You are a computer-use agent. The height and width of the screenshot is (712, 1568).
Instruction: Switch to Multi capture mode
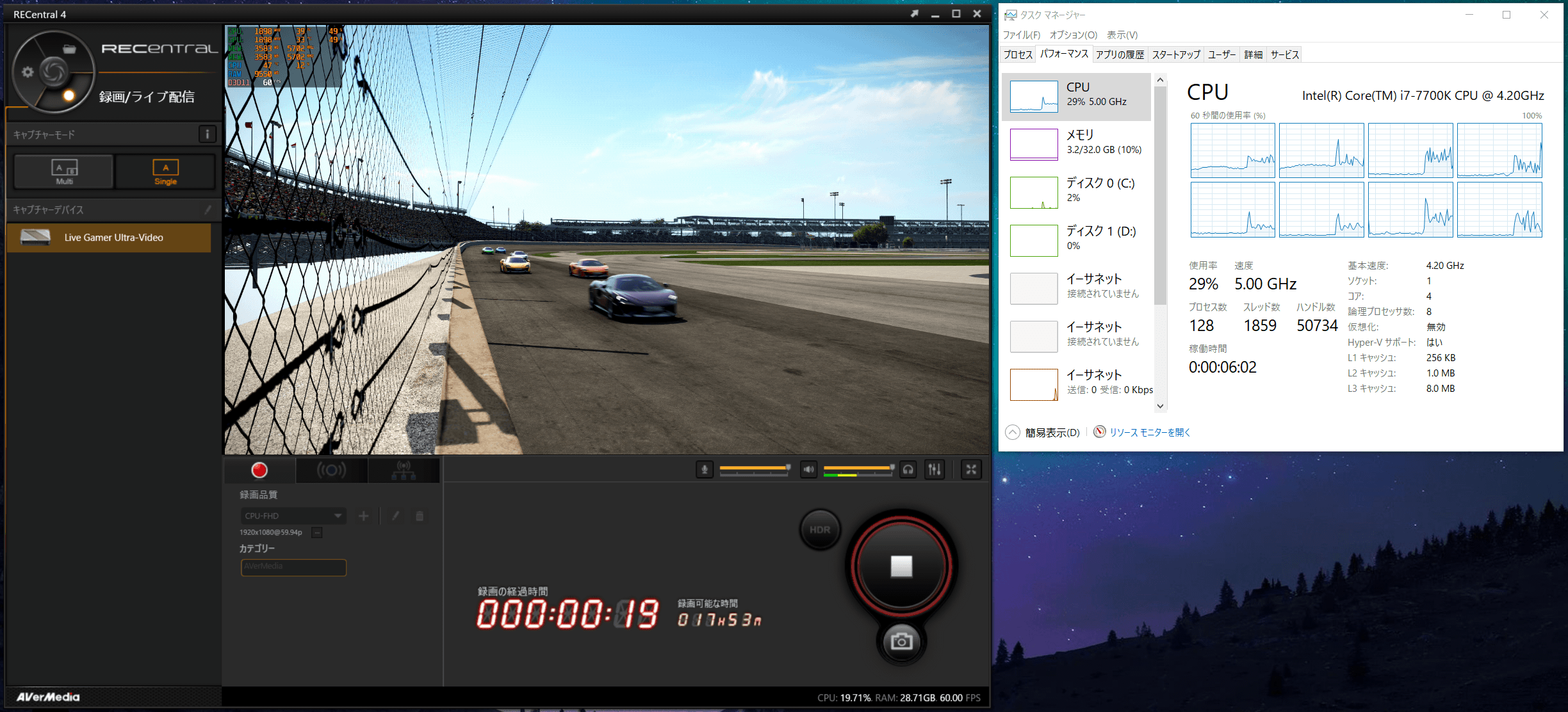tap(64, 172)
